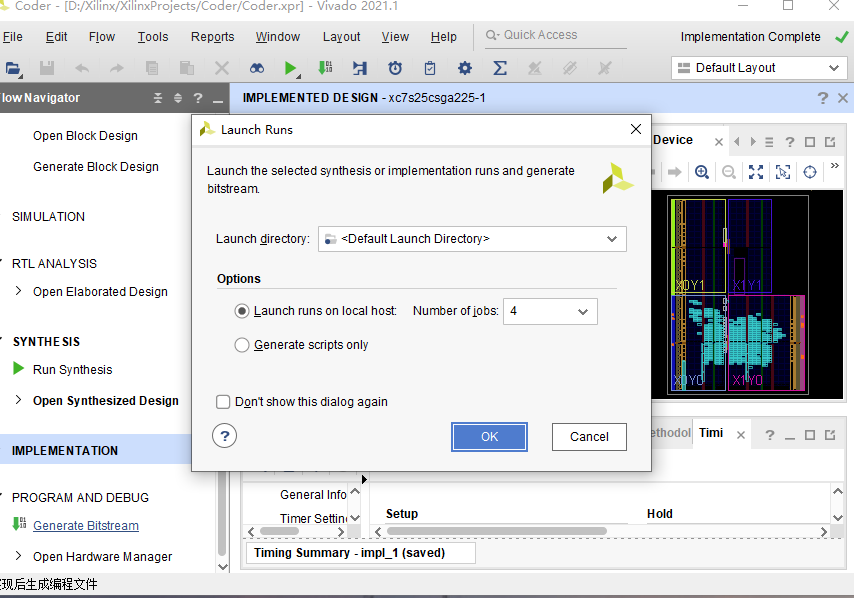Screen dimensions: 854x598
Task: Click the Generate Bitstream toolbar icon
Action: point(325,68)
